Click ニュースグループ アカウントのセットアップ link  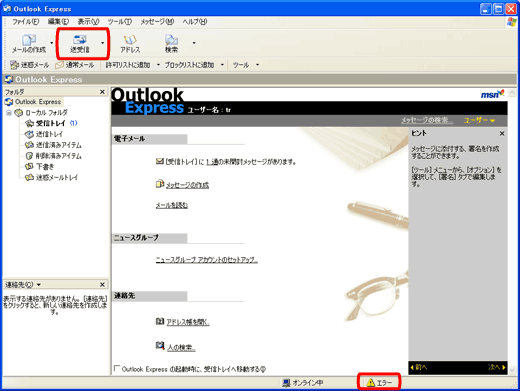coord(207,260)
